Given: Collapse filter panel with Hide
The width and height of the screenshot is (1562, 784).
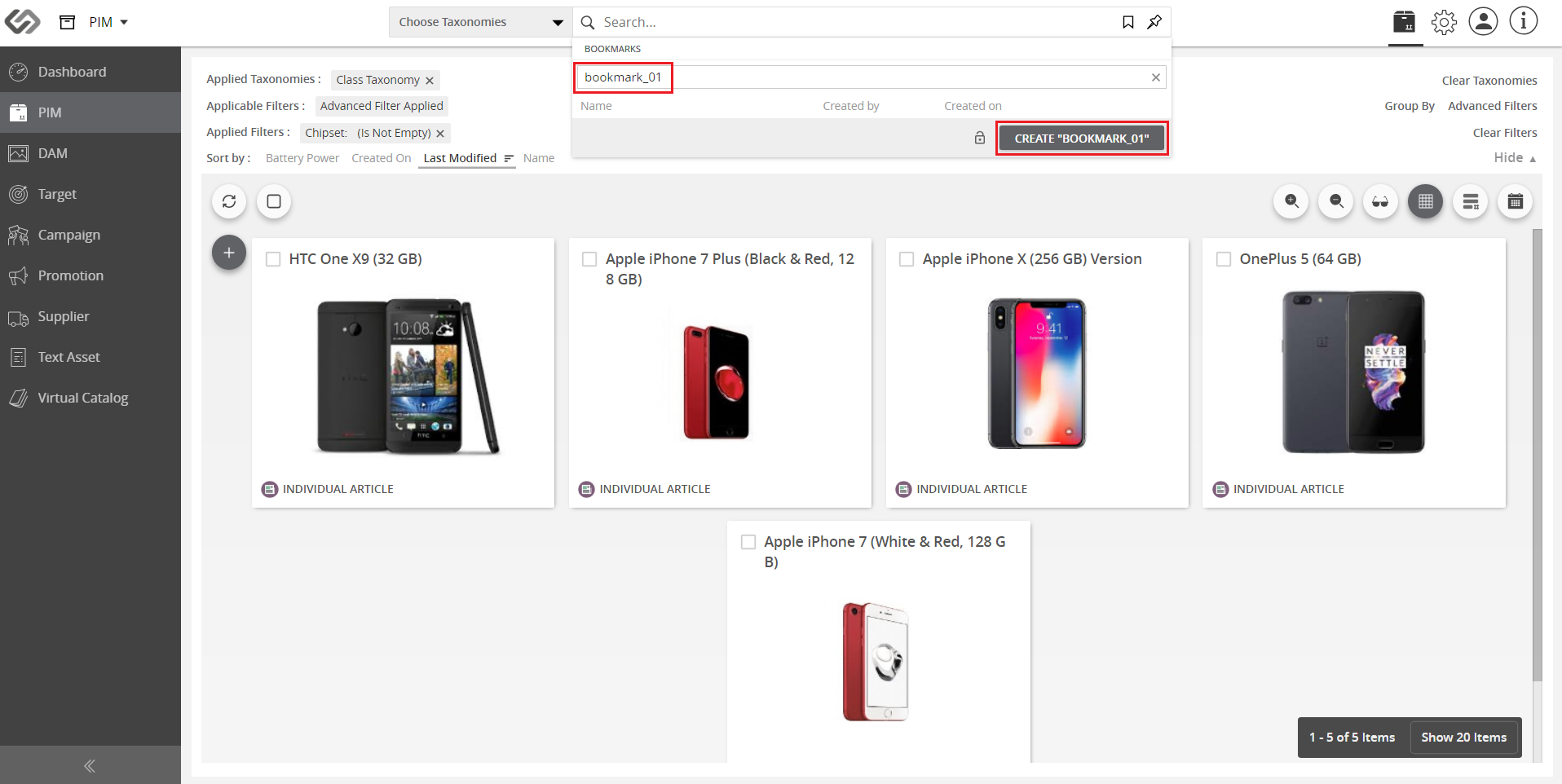Looking at the screenshot, I should (1515, 158).
